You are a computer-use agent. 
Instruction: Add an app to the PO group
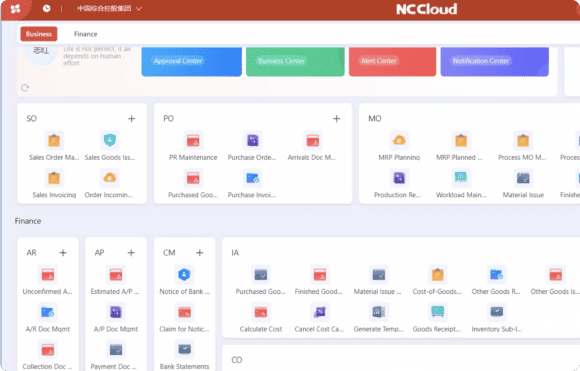coord(336,119)
